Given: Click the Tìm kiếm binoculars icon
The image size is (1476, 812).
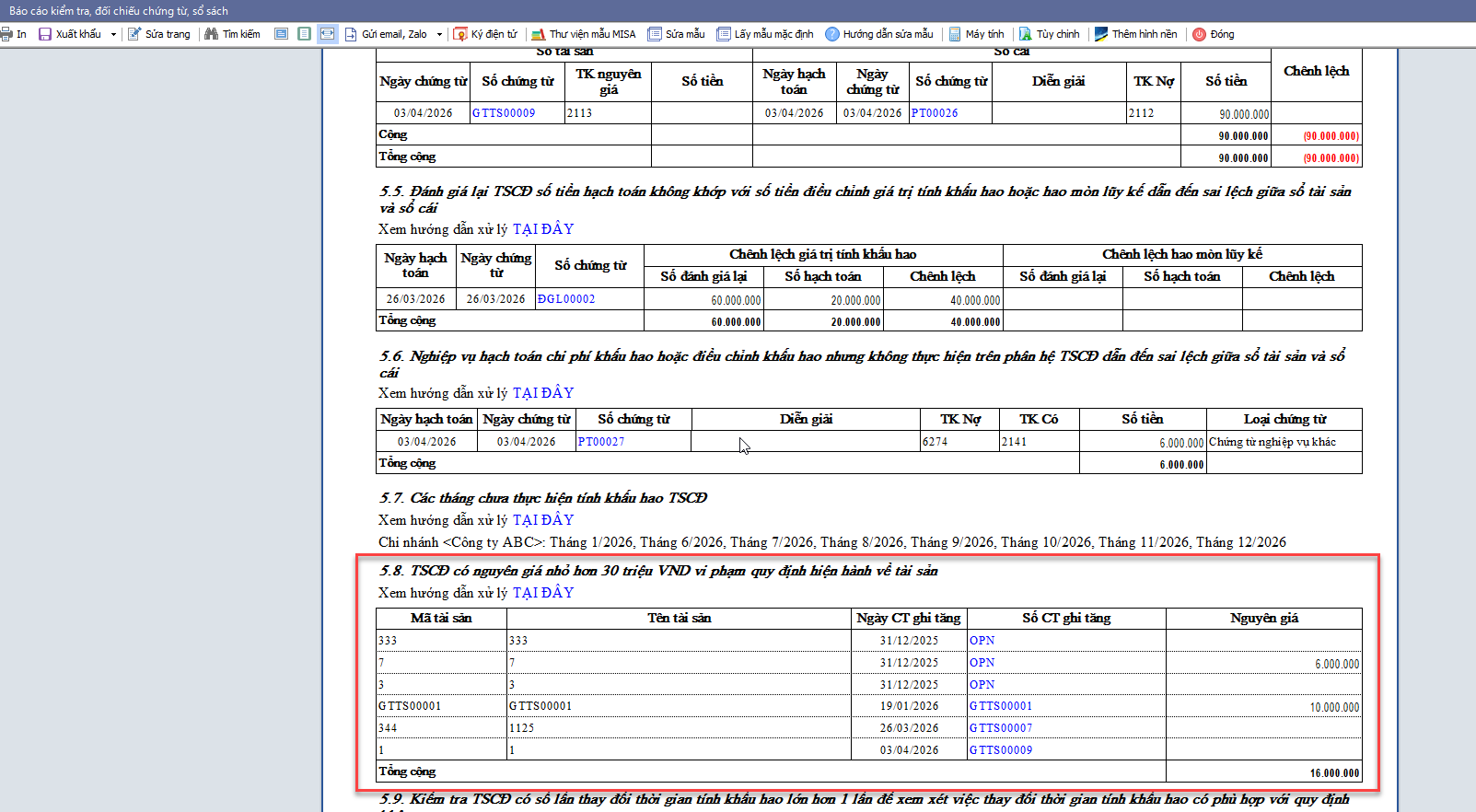Looking at the screenshot, I should (212, 34).
